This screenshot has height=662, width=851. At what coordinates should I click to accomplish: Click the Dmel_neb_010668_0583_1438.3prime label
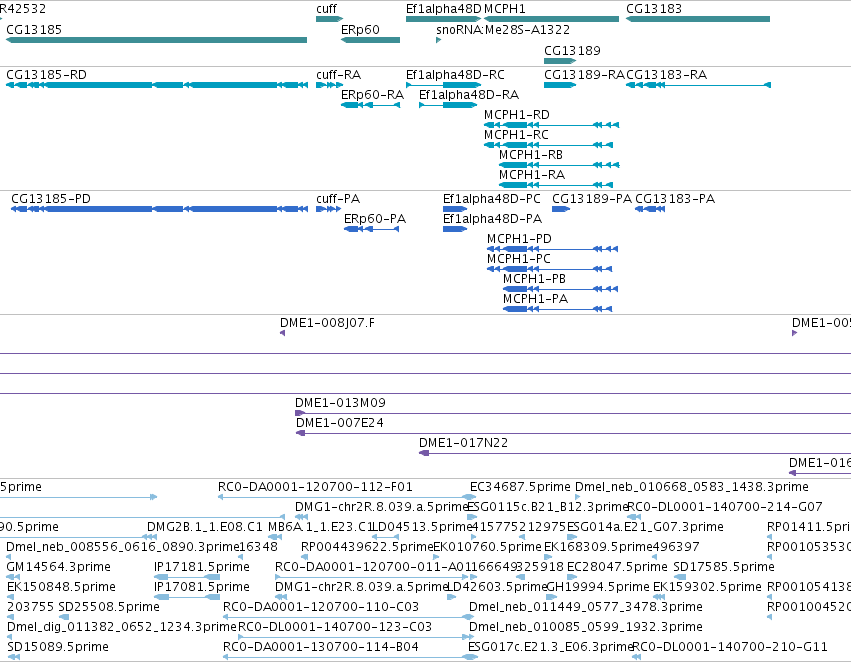point(691,487)
